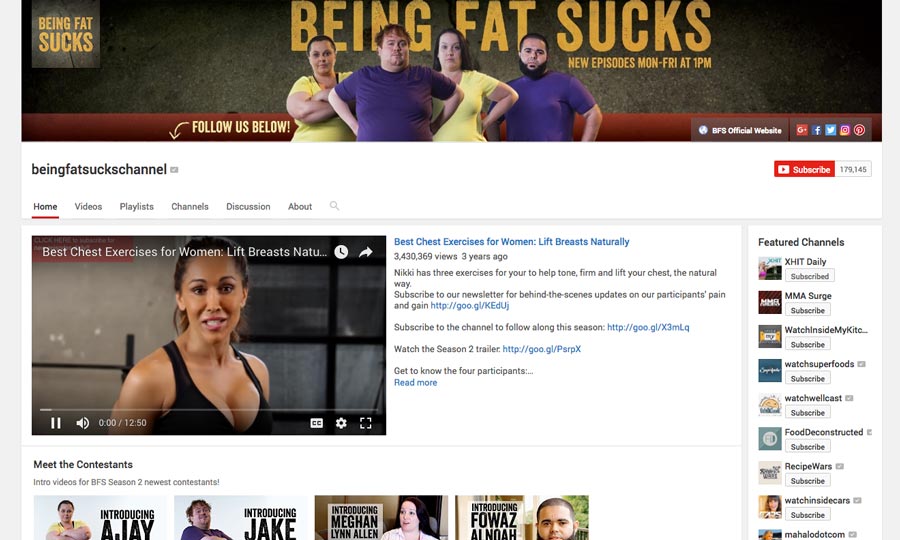This screenshot has height=540, width=900.
Task: Subscribe to MMA Surge
Action: (808, 310)
